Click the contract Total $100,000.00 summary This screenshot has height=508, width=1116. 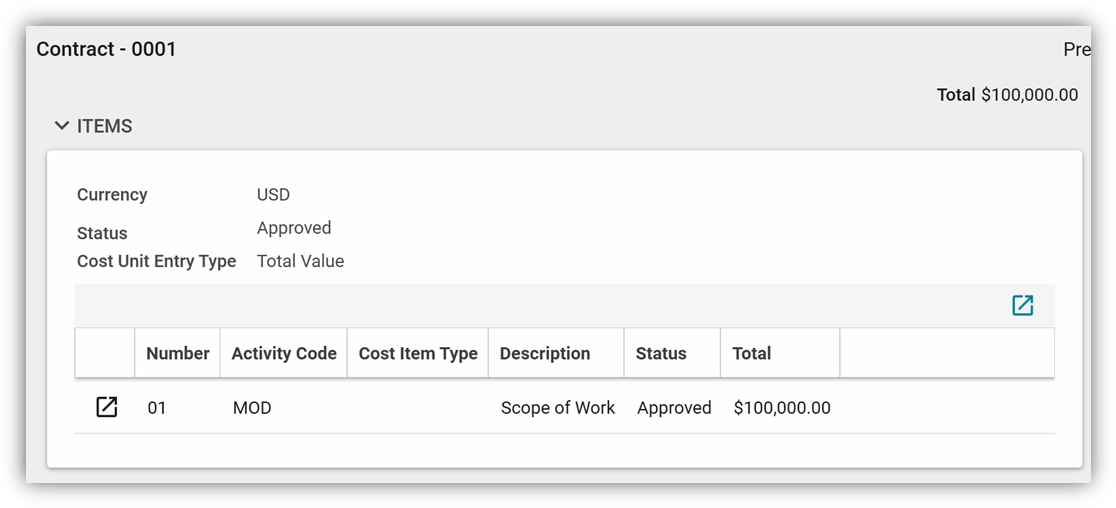tap(1007, 95)
